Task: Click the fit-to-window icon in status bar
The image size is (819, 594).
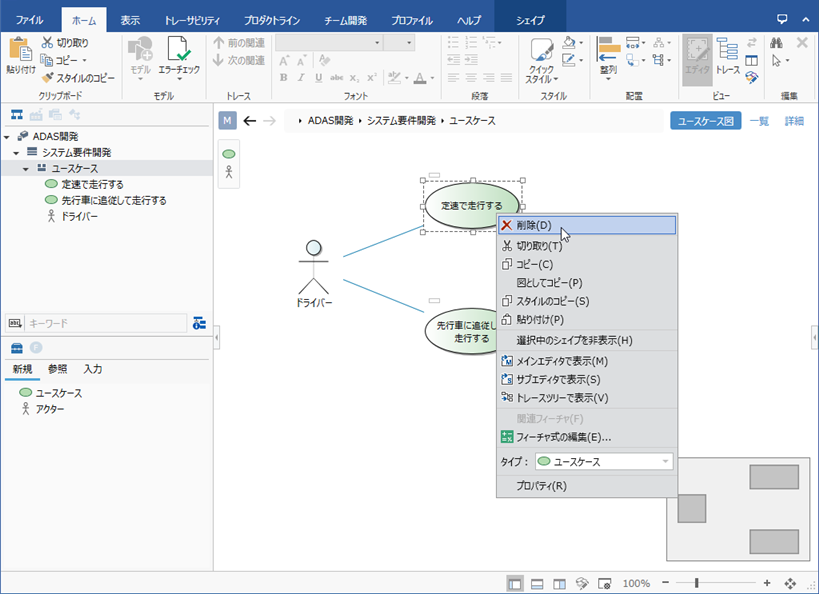Action: point(790,583)
